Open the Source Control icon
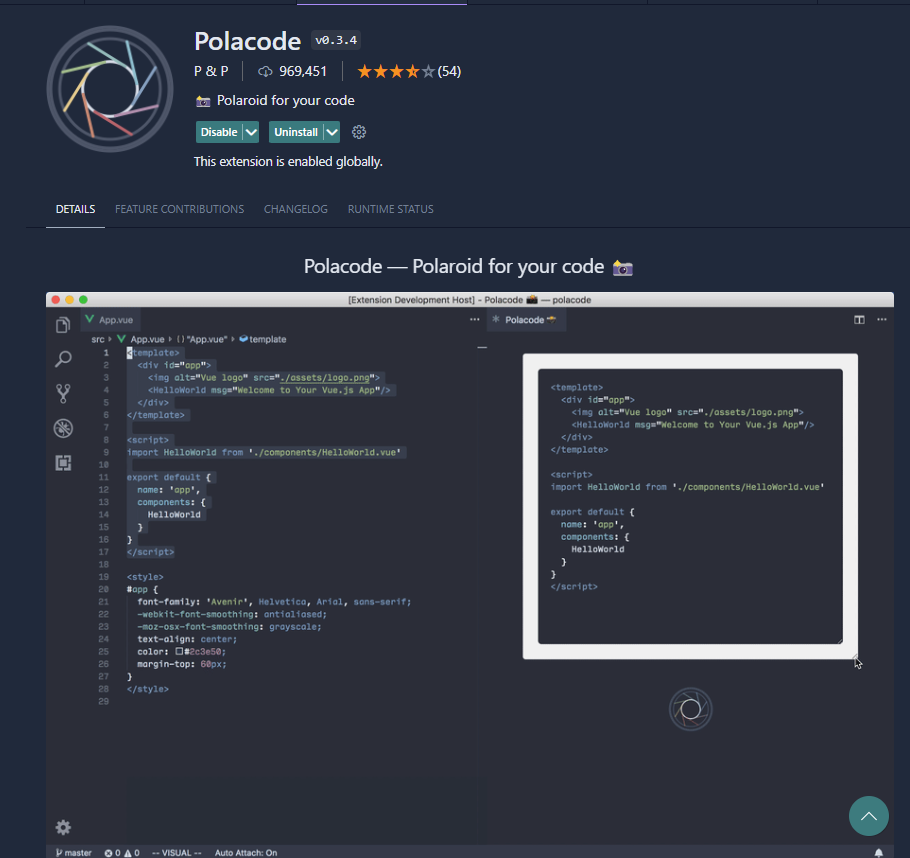This screenshot has height=858, width=910. pos(62,393)
